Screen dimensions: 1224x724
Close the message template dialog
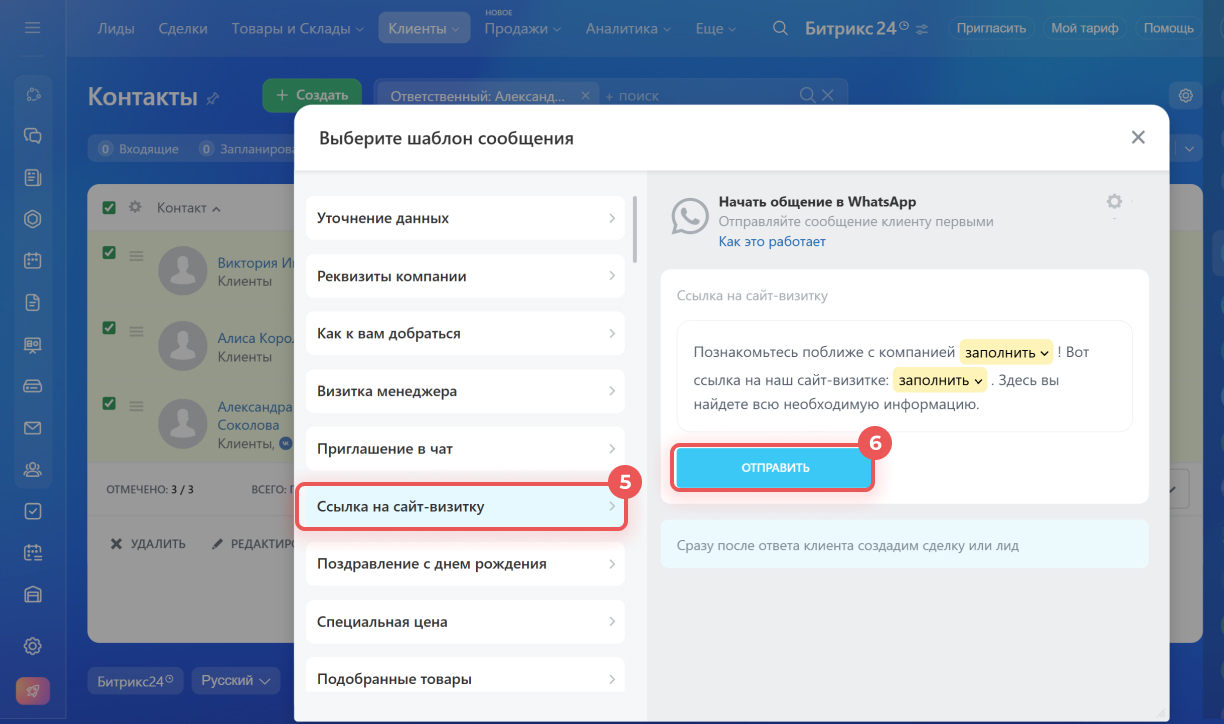pos(1138,138)
